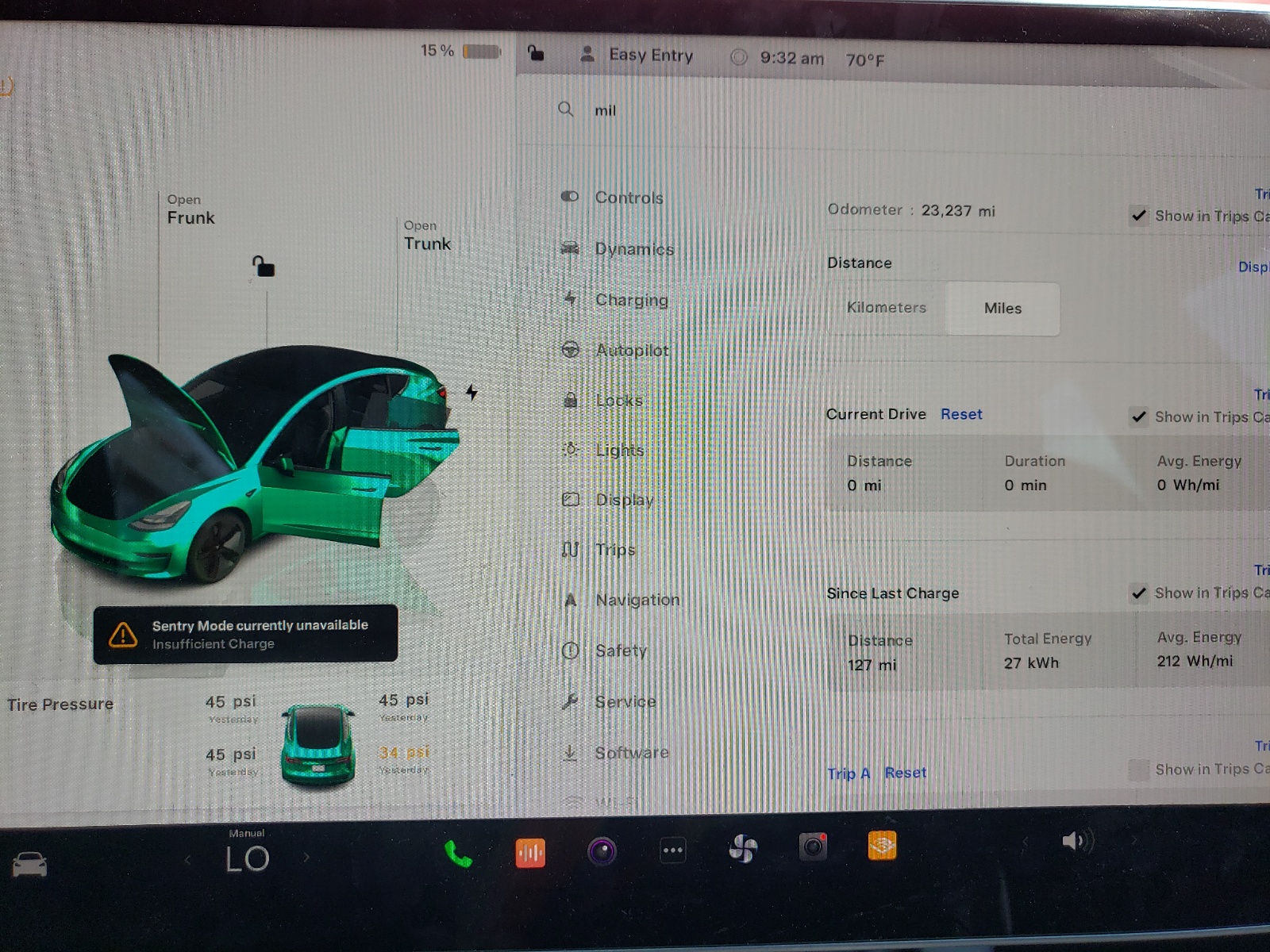Open the Easy Entry driver profile
Image resolution: width=1270 pixels, height=952 pixels.
point(637,55)
